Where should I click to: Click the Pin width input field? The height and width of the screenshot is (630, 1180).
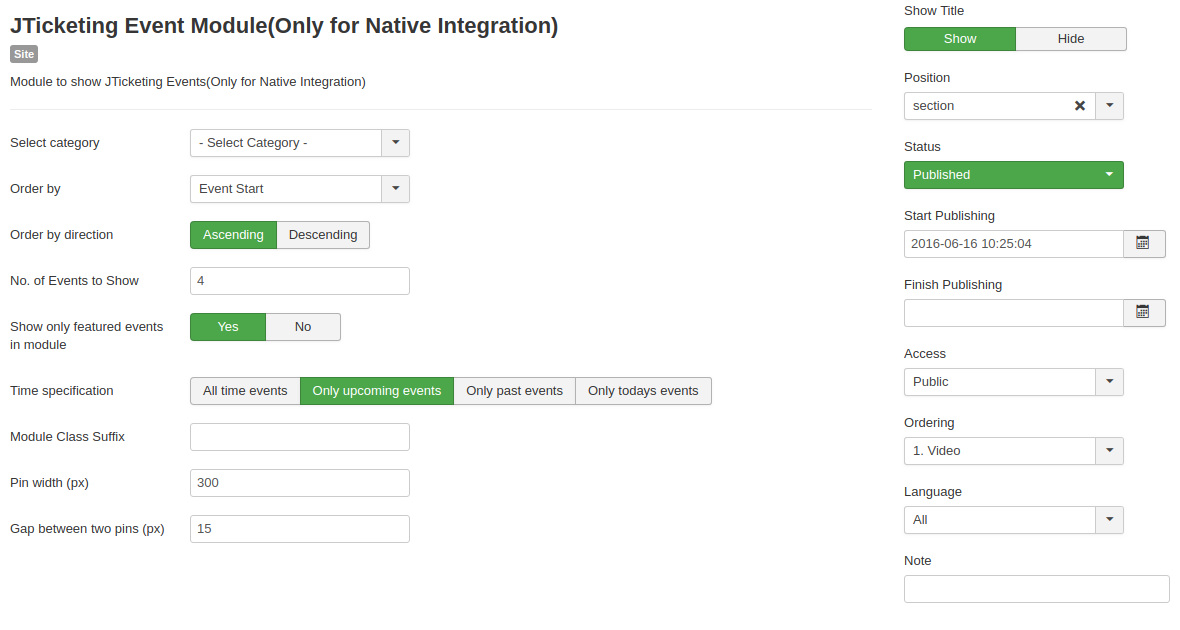pos(300,483)
